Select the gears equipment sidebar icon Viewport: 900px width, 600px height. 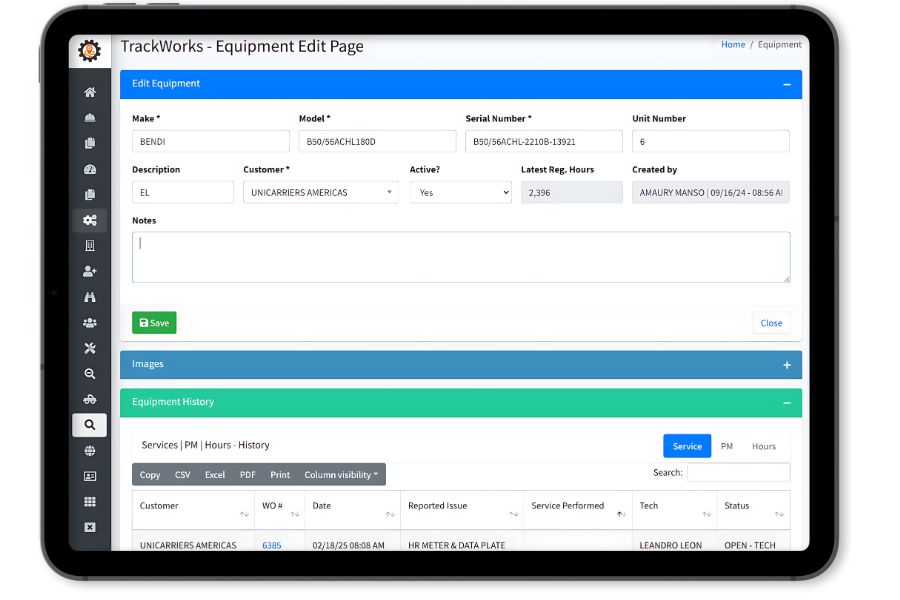[x=90, y=220]
